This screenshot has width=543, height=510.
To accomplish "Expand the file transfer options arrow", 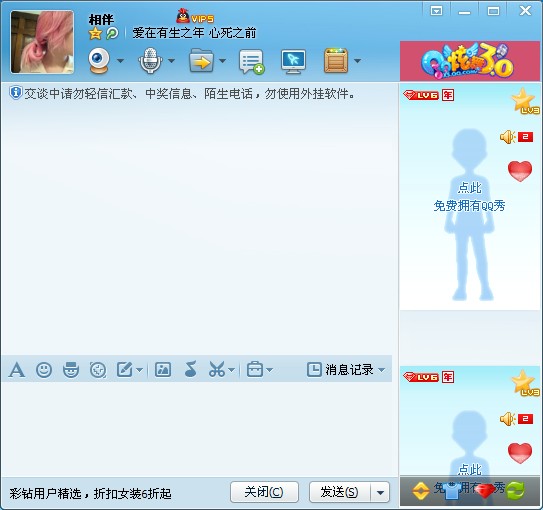I will point(222,61).
